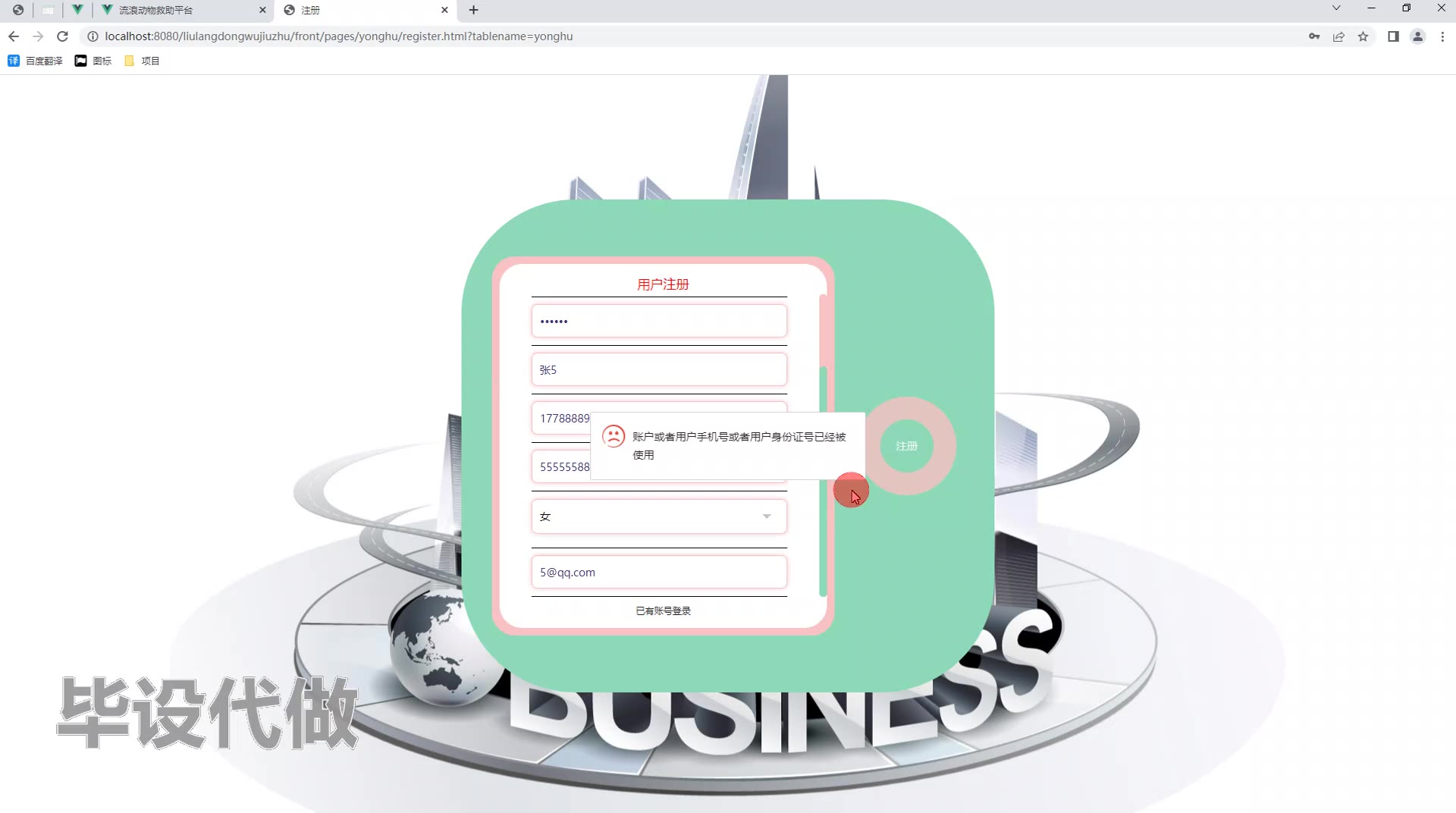Click the address bar URL
Image resolution: width=1456 pixels, height=813 pixels.
click(x=339, y=36)
